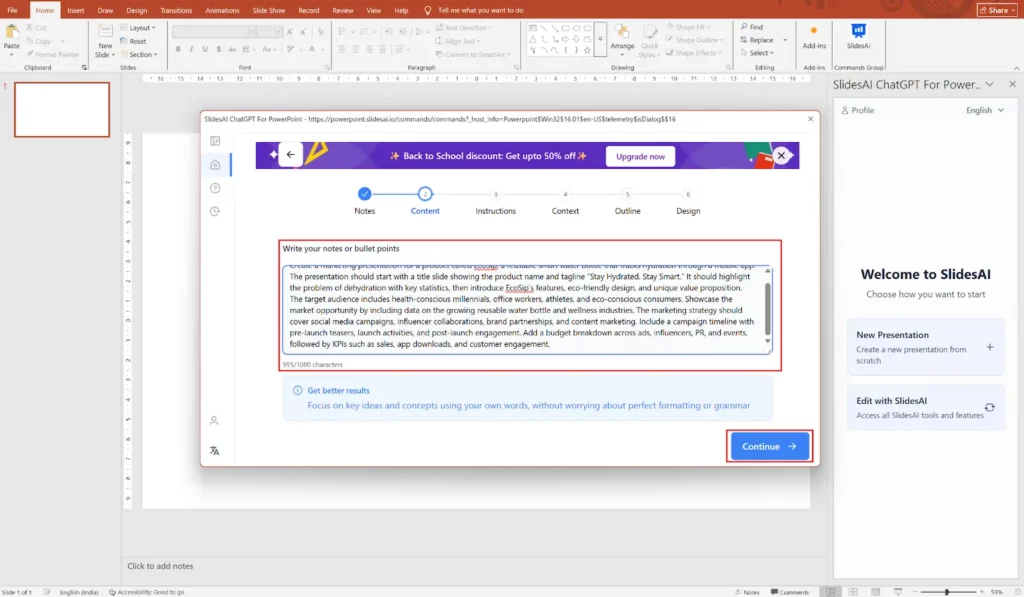This screenshot has width=1024, height=597.
Task: Expand the Select dropdown in Editing group
Action: pos(761,53)
